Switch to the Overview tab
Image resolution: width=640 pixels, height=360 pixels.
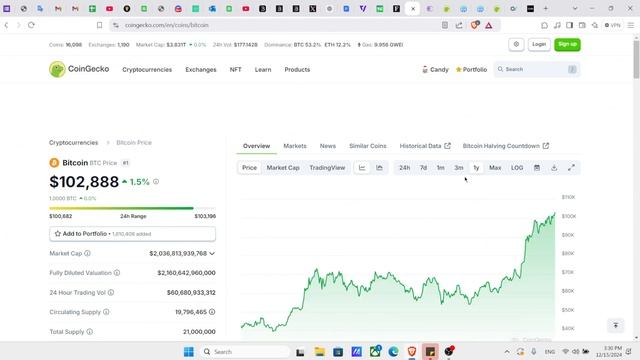pos(256,146)
